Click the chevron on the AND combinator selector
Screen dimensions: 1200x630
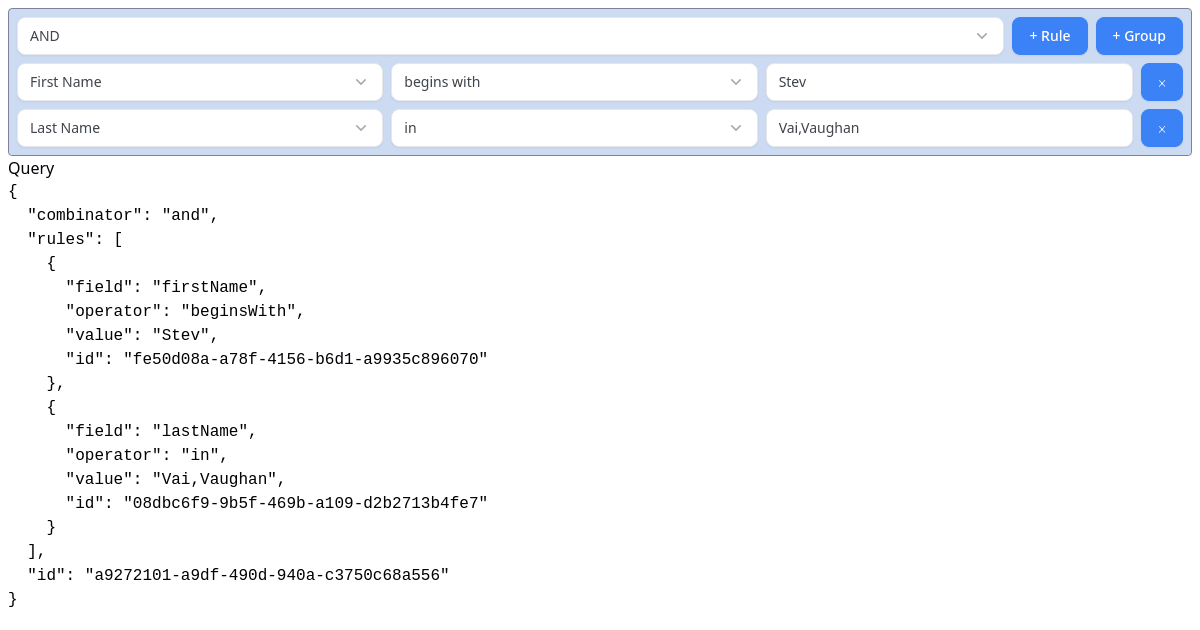click(x=980, y=36)
